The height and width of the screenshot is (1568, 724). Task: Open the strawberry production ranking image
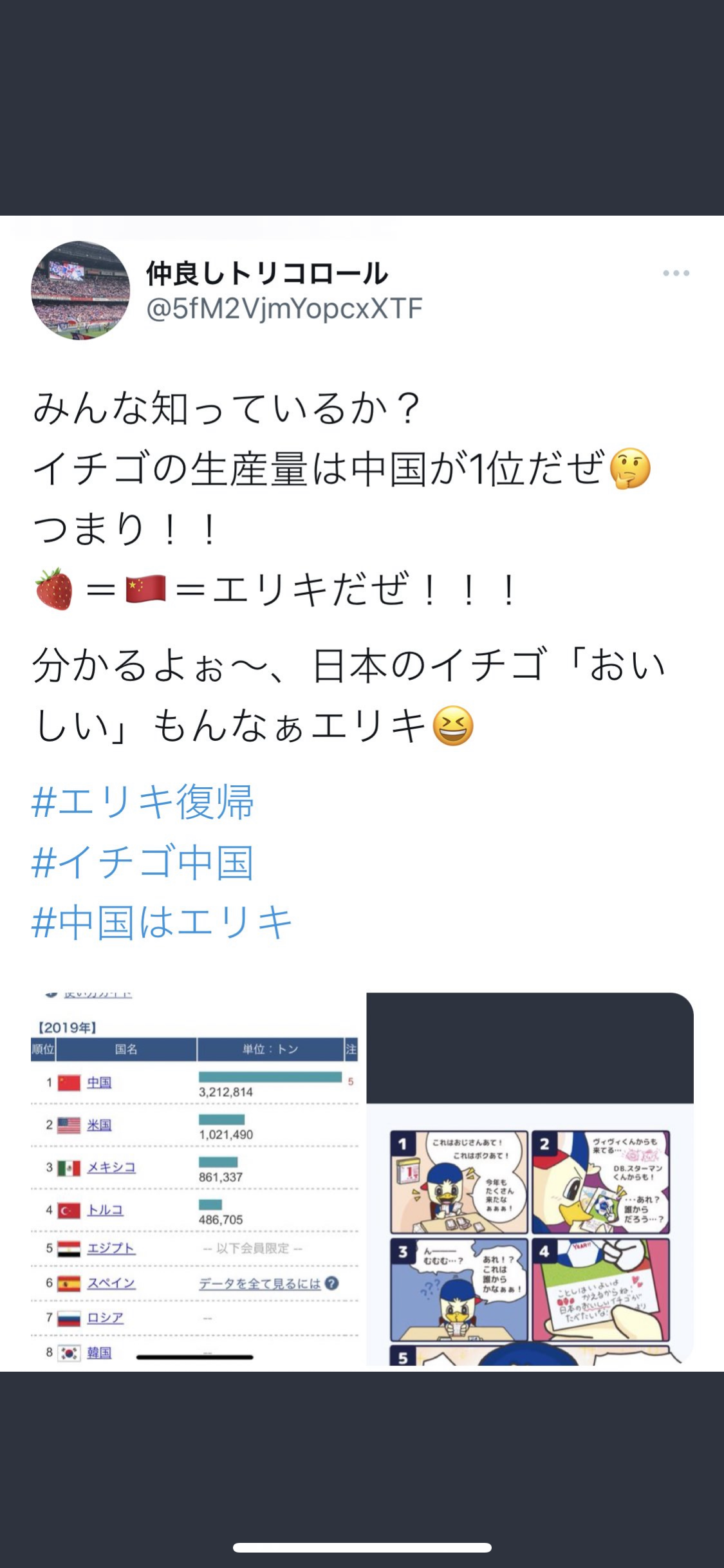195,1179
